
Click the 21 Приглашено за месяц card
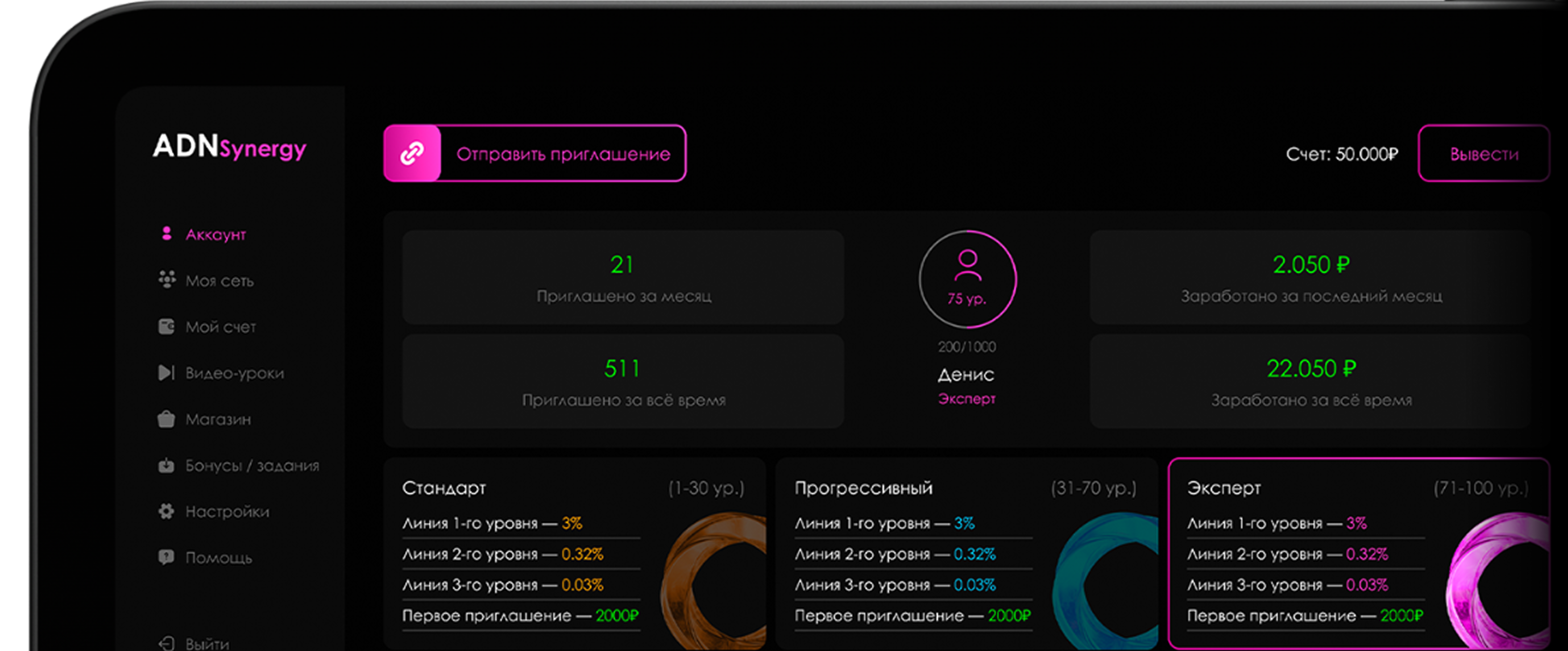623,277
